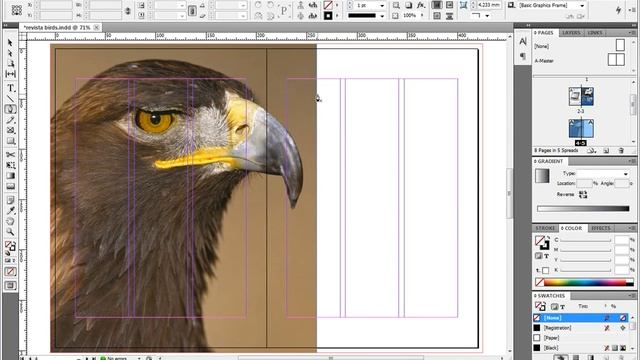Click the delete page trash icon

coord(621,151)
